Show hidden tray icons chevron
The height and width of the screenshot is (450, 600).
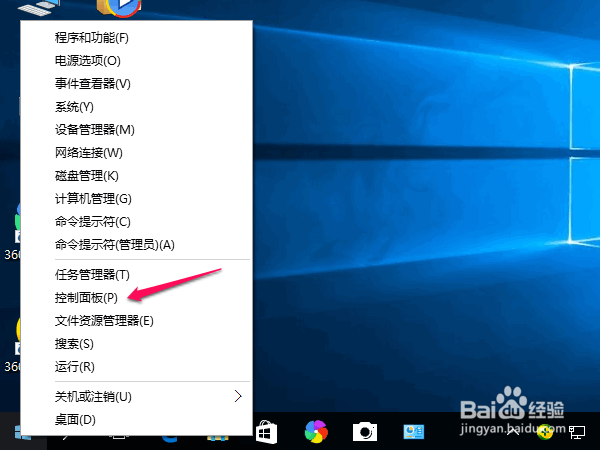513,432
